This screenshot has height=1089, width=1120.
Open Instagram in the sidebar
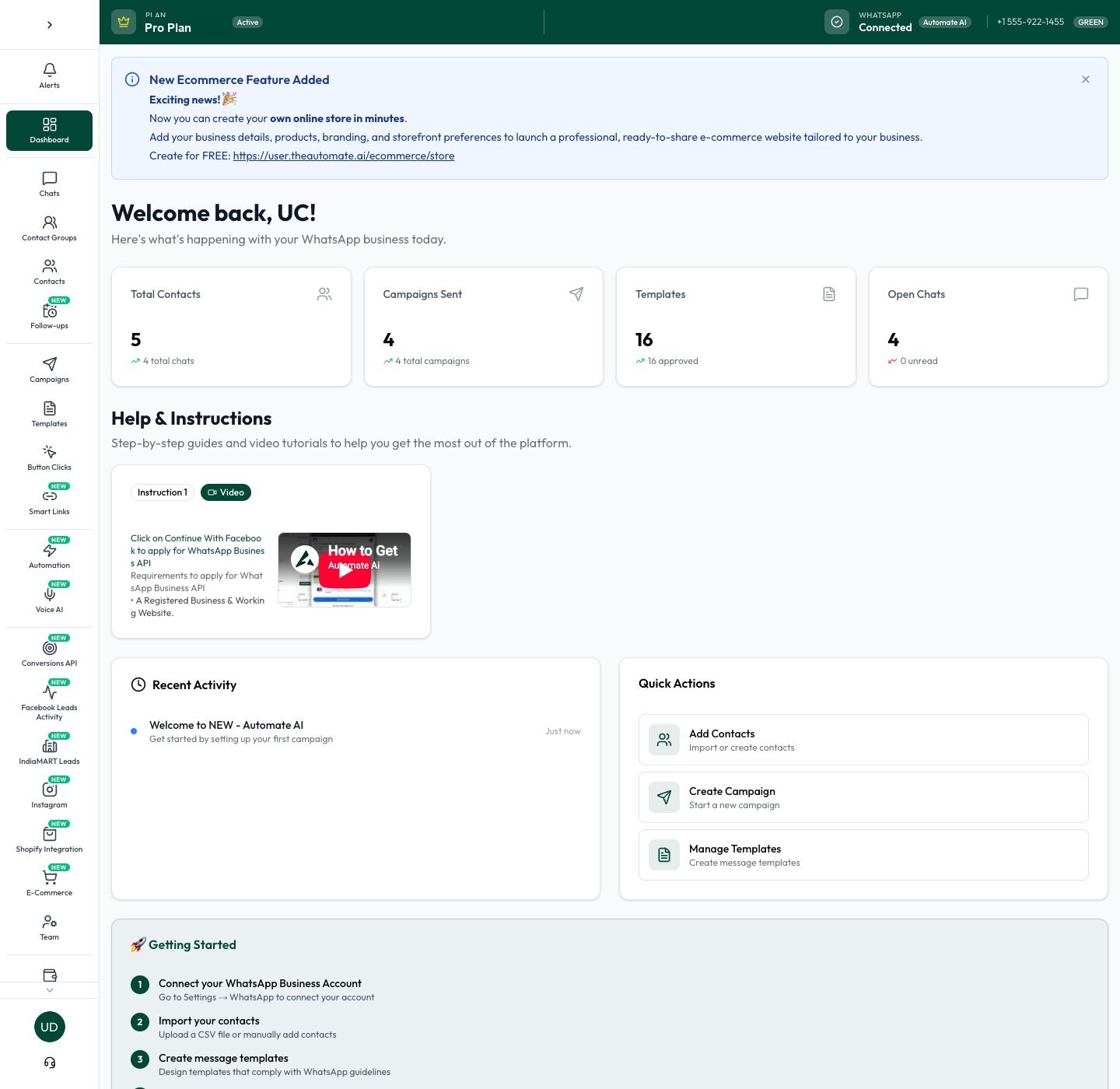(50, 796)
